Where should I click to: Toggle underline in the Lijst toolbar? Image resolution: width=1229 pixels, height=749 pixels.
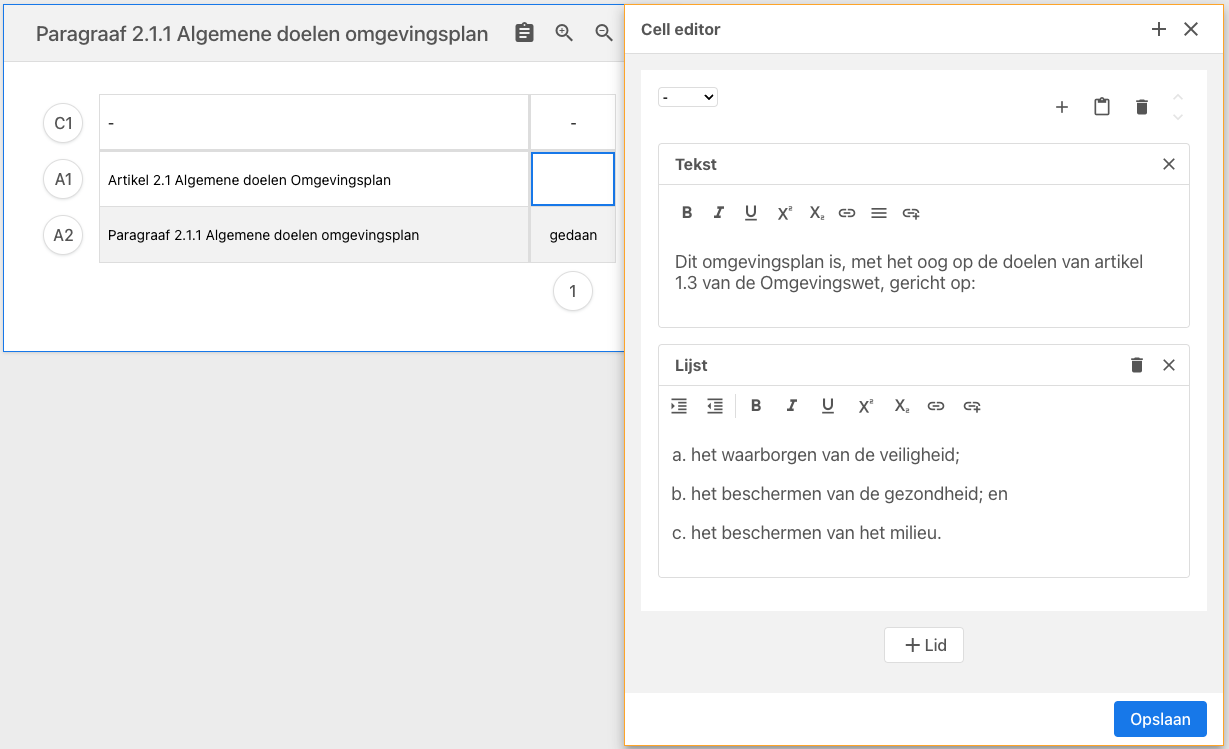[827, 406]
